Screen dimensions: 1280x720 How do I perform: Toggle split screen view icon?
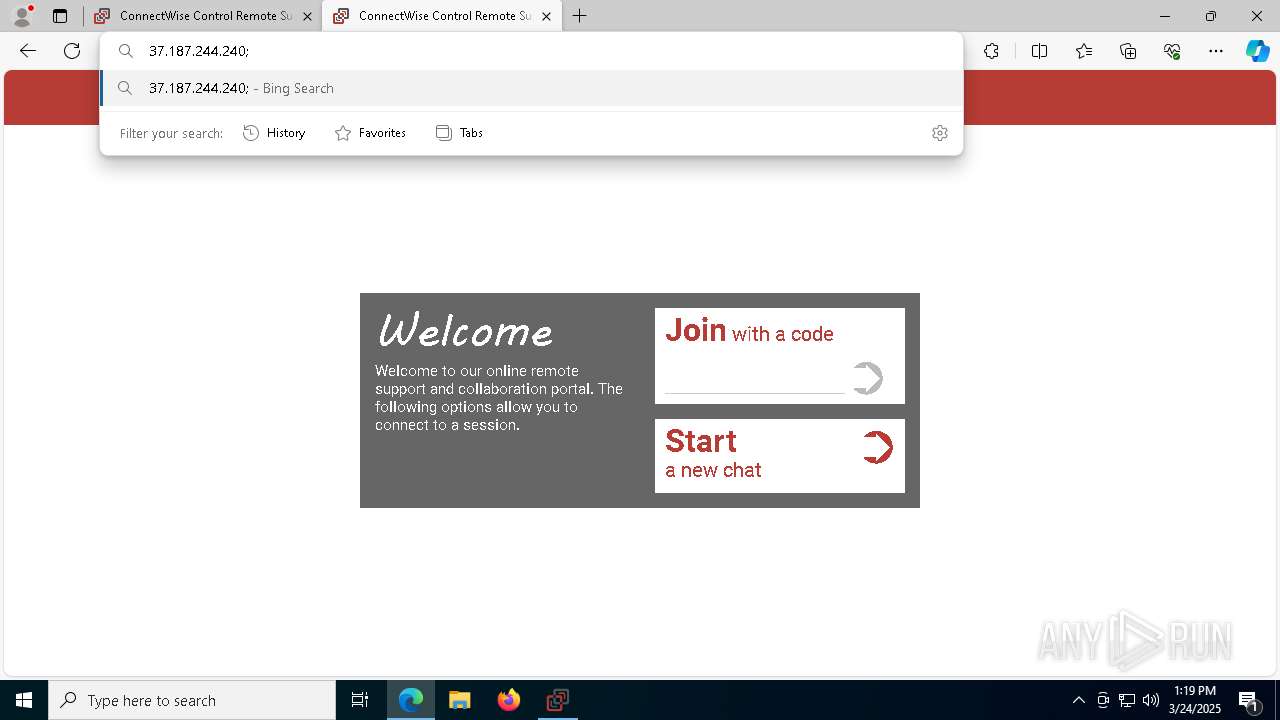[x=1039, y=51]
